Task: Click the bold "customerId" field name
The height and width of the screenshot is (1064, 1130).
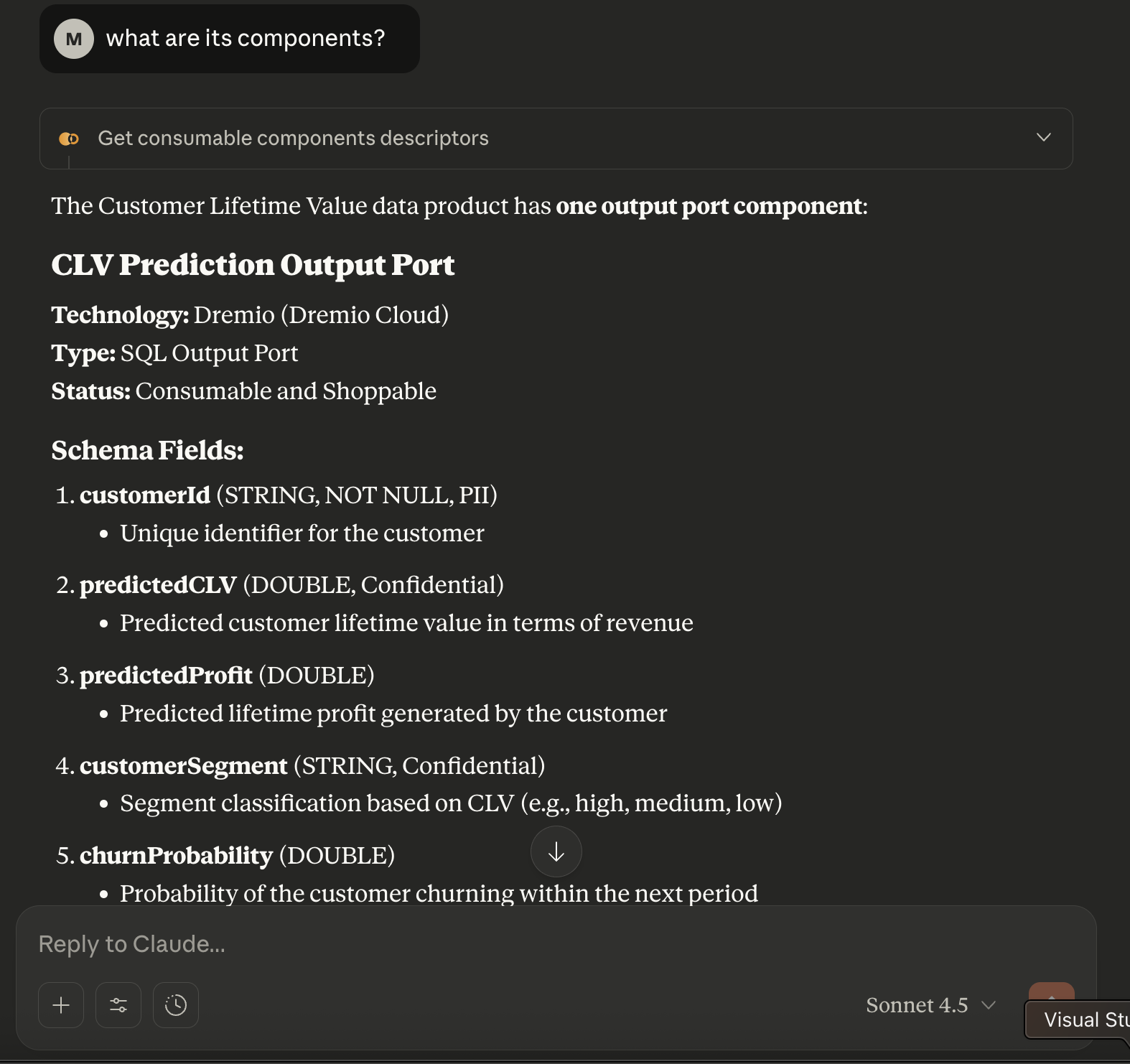Action: click(145, 495)
